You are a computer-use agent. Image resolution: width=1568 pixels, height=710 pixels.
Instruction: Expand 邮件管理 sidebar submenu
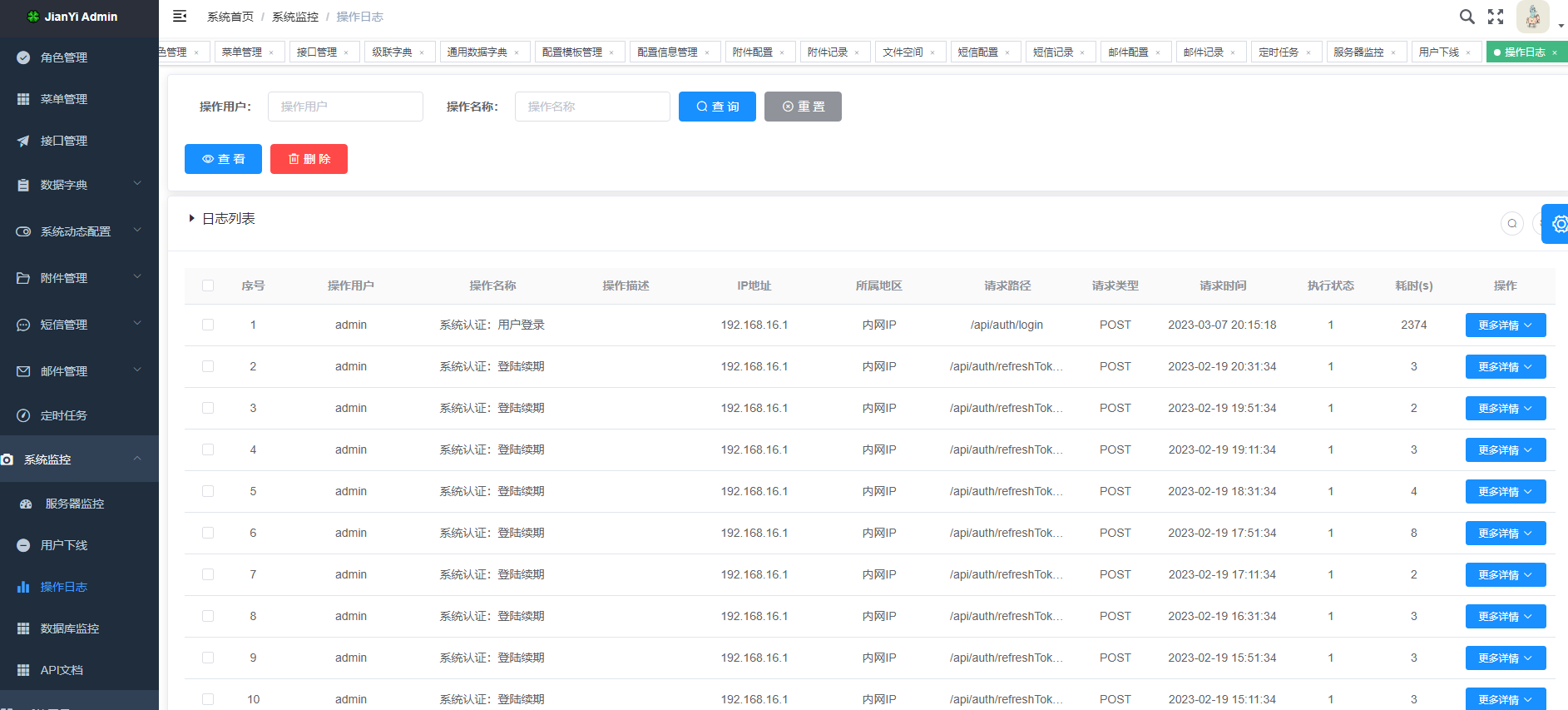[79, 371]
